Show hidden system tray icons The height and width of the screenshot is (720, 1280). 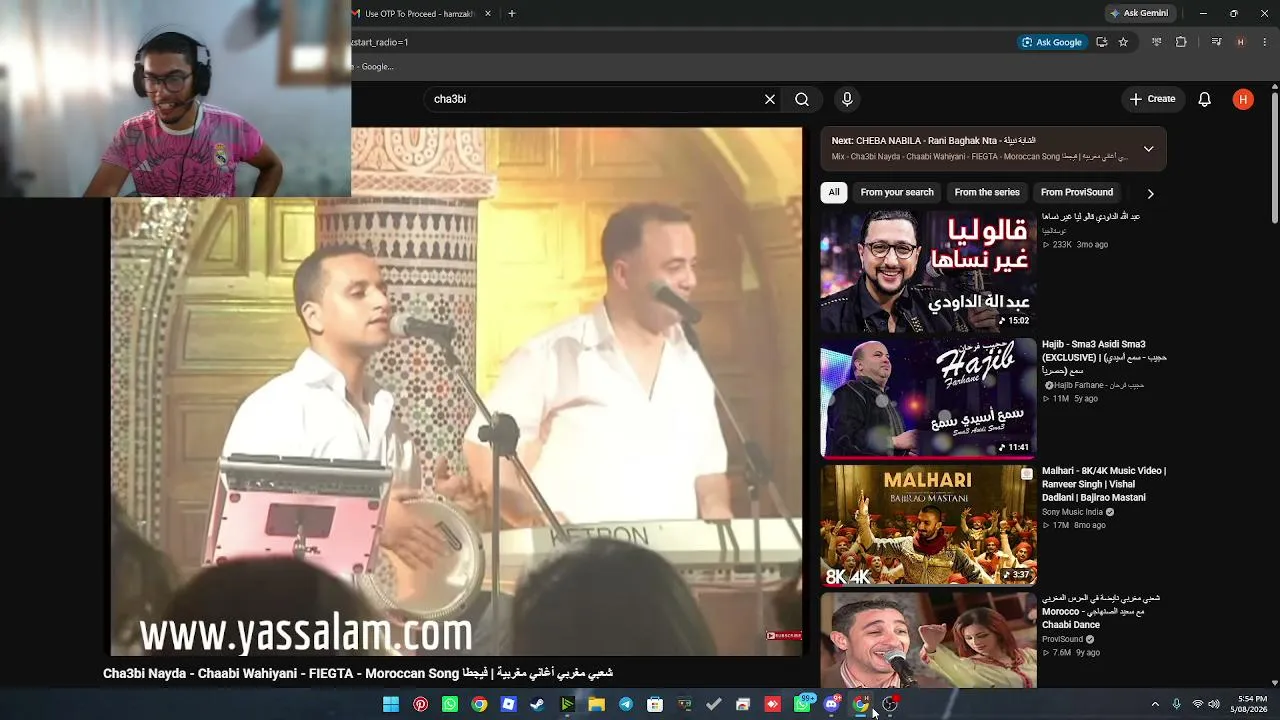tap(1155, 704)
